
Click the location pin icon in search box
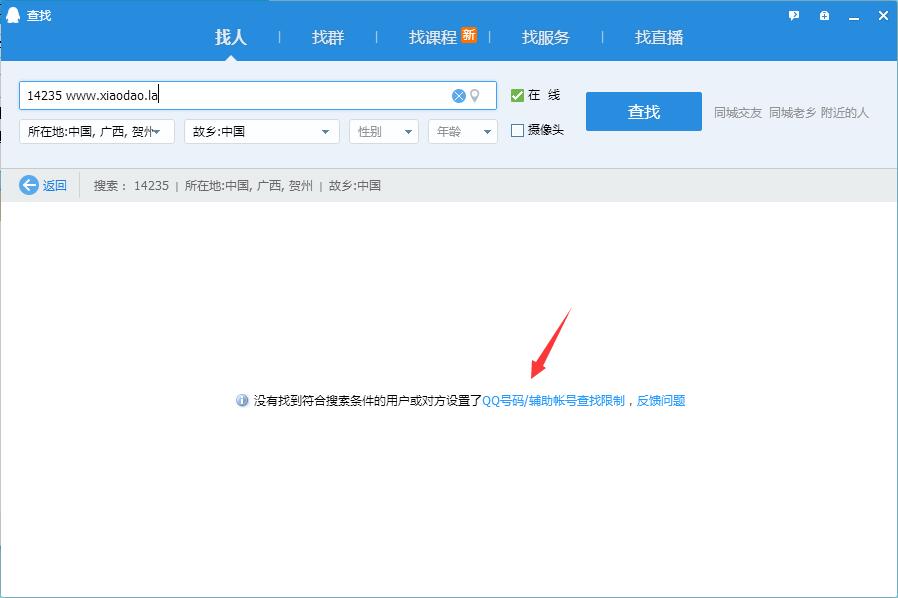point(475,96)
